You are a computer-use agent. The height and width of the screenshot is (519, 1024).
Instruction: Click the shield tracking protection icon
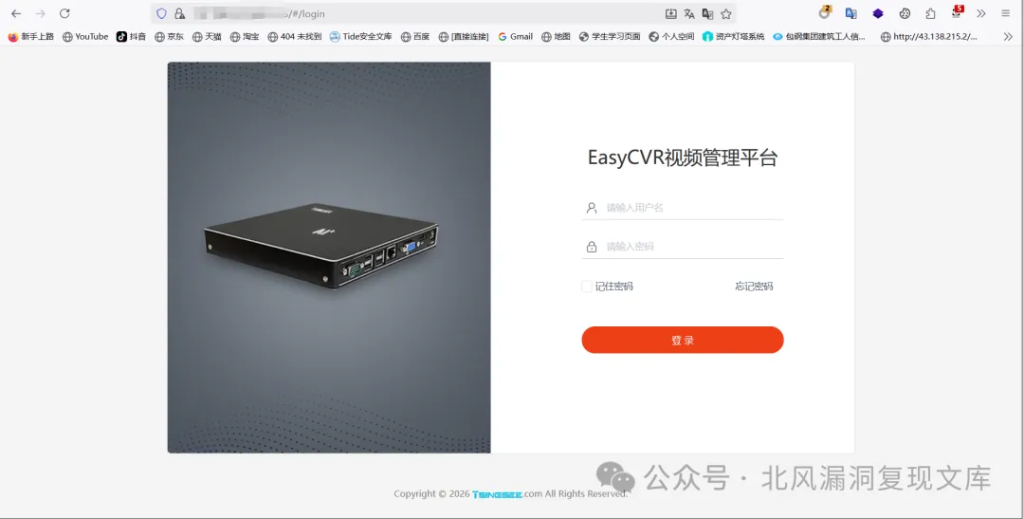point(161,14)
